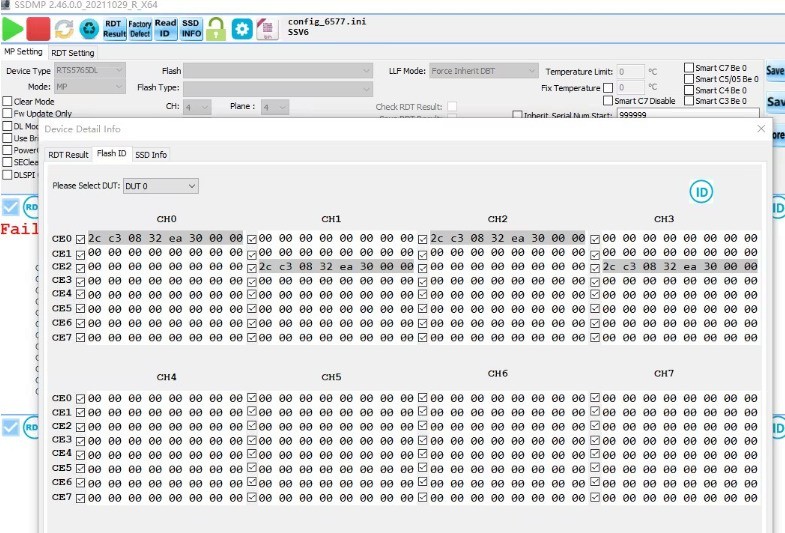The height and width of the screenshot is (533, 785).
Task: Uncheck CH7 CE7 checkbox in lower group
Action: click(x=595, y=497)
